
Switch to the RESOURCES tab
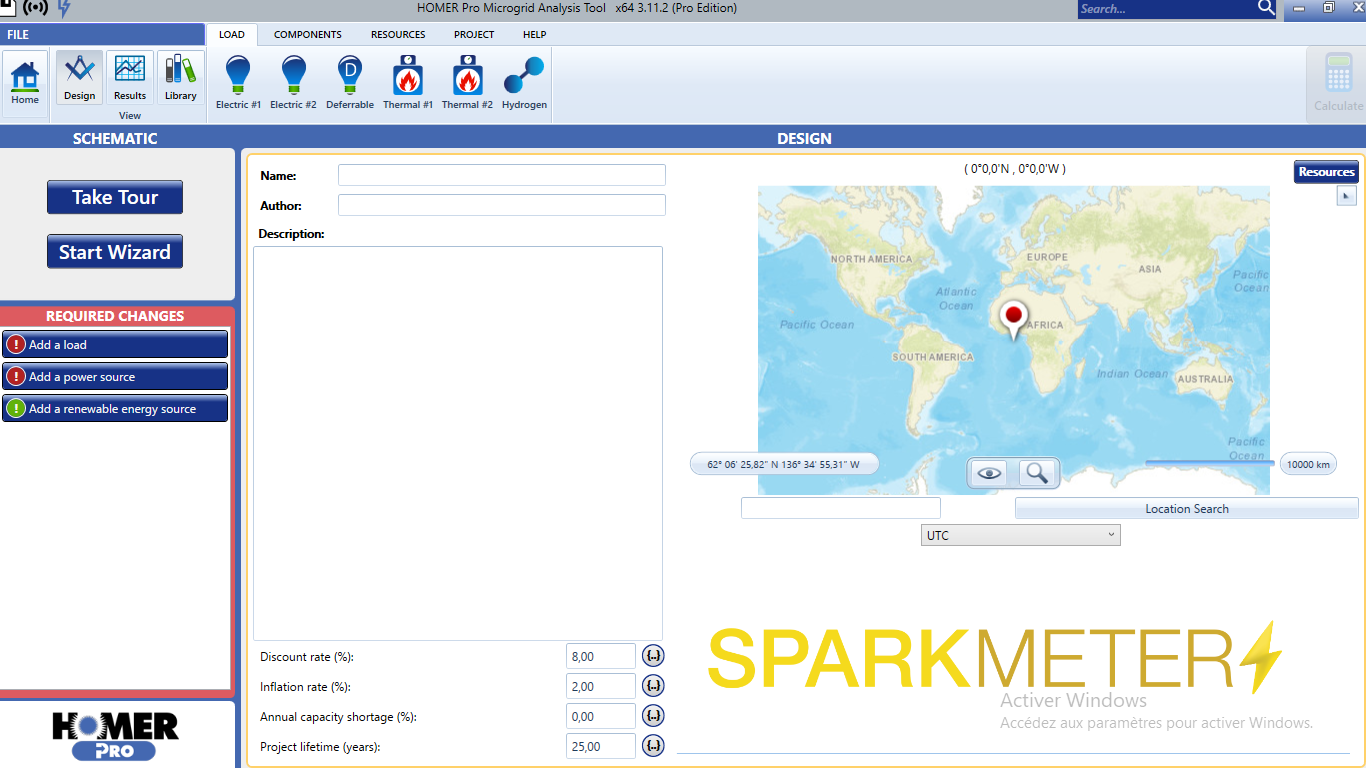(x=398, y=34)
